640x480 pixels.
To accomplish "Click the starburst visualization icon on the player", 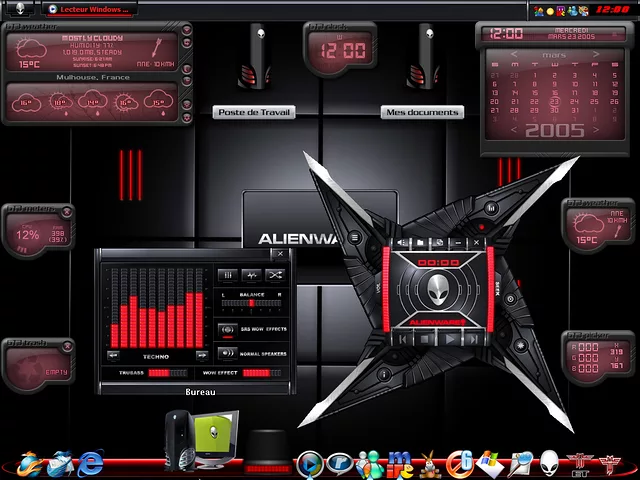I will [520, 345].
